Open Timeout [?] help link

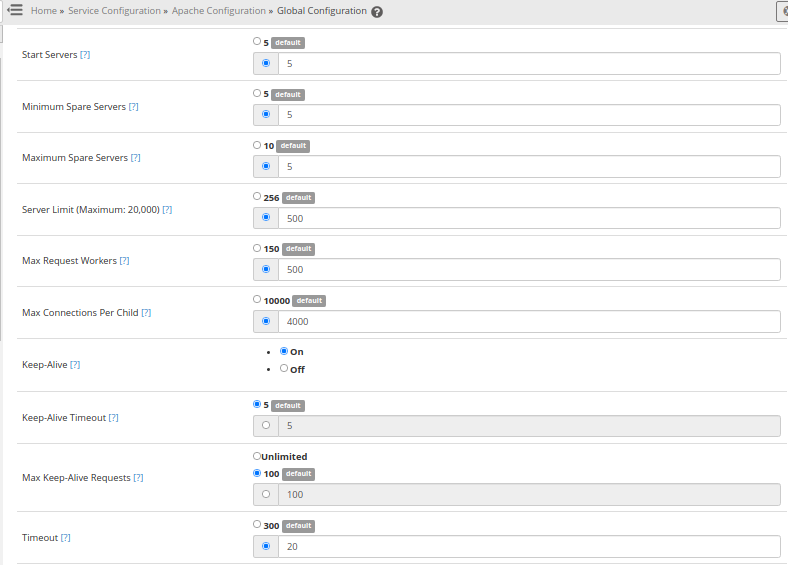pyautogui.click(x=65, y=537)
